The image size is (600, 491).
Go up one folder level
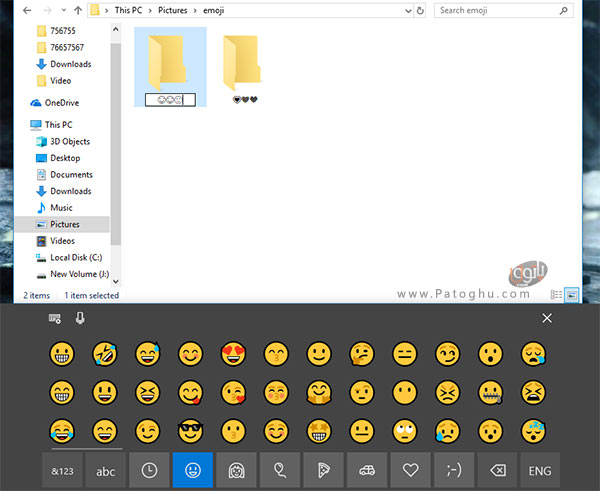(x=78, y=11)
